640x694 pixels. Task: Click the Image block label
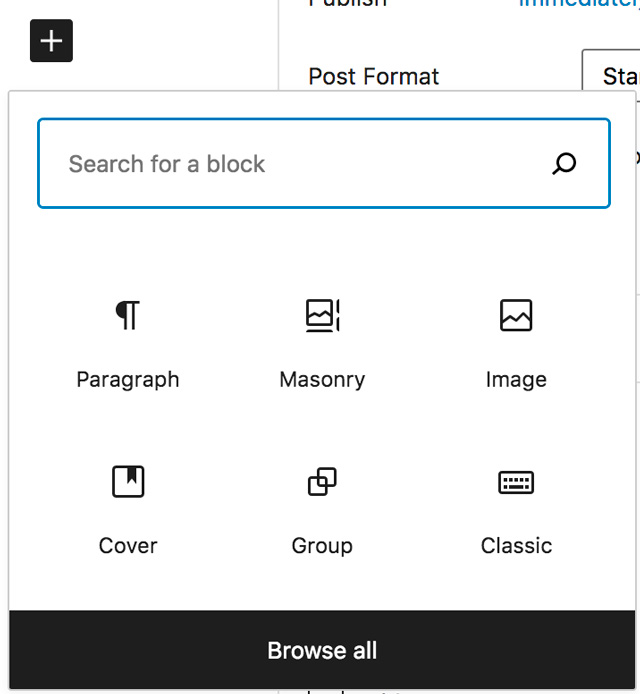(x=516, y=380)
